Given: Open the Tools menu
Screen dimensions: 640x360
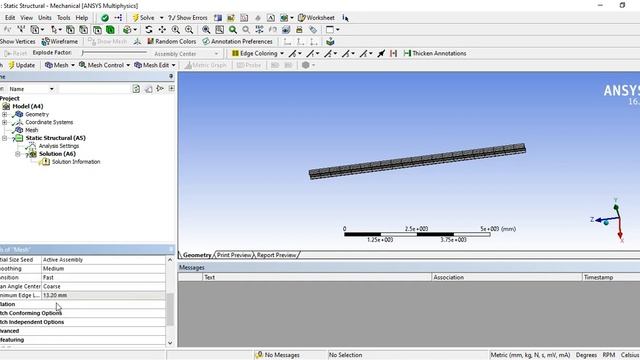Looking at the screenshot, I should [x=64, y=18].
